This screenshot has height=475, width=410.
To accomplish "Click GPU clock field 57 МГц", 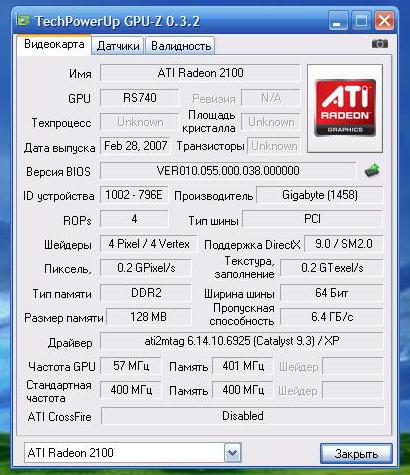I will point(130,366).
